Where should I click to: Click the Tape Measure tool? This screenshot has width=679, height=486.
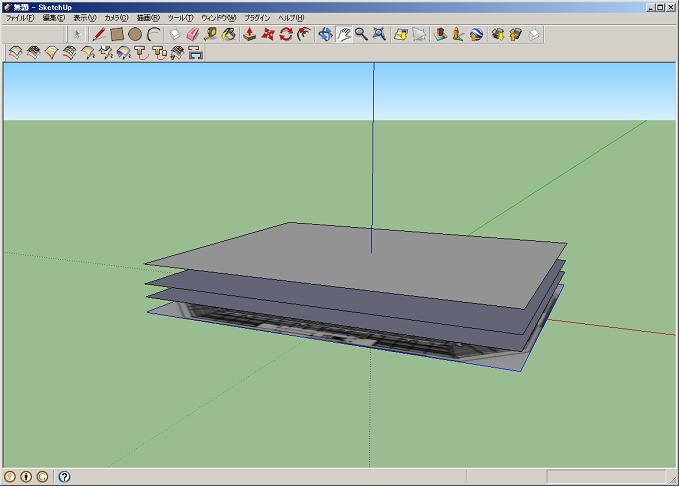point(211,34)
